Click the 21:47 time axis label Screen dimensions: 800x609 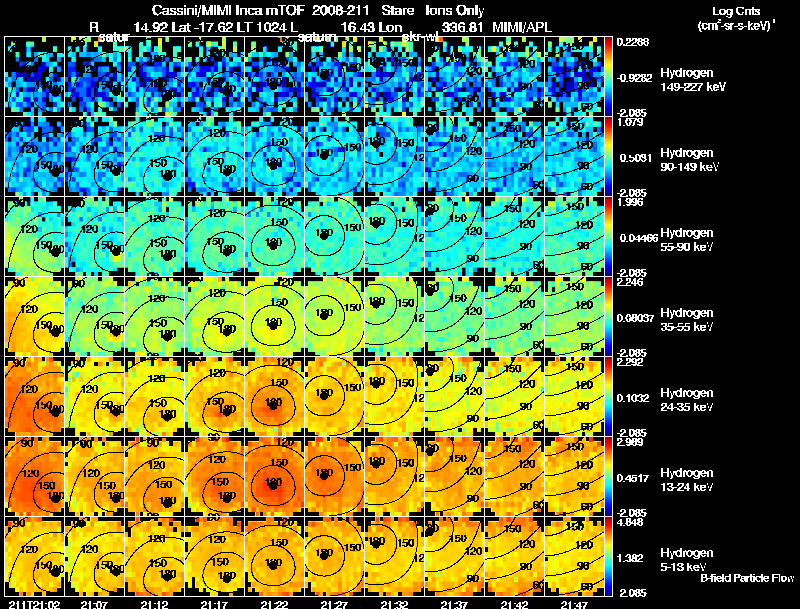[x=574, y=604]
